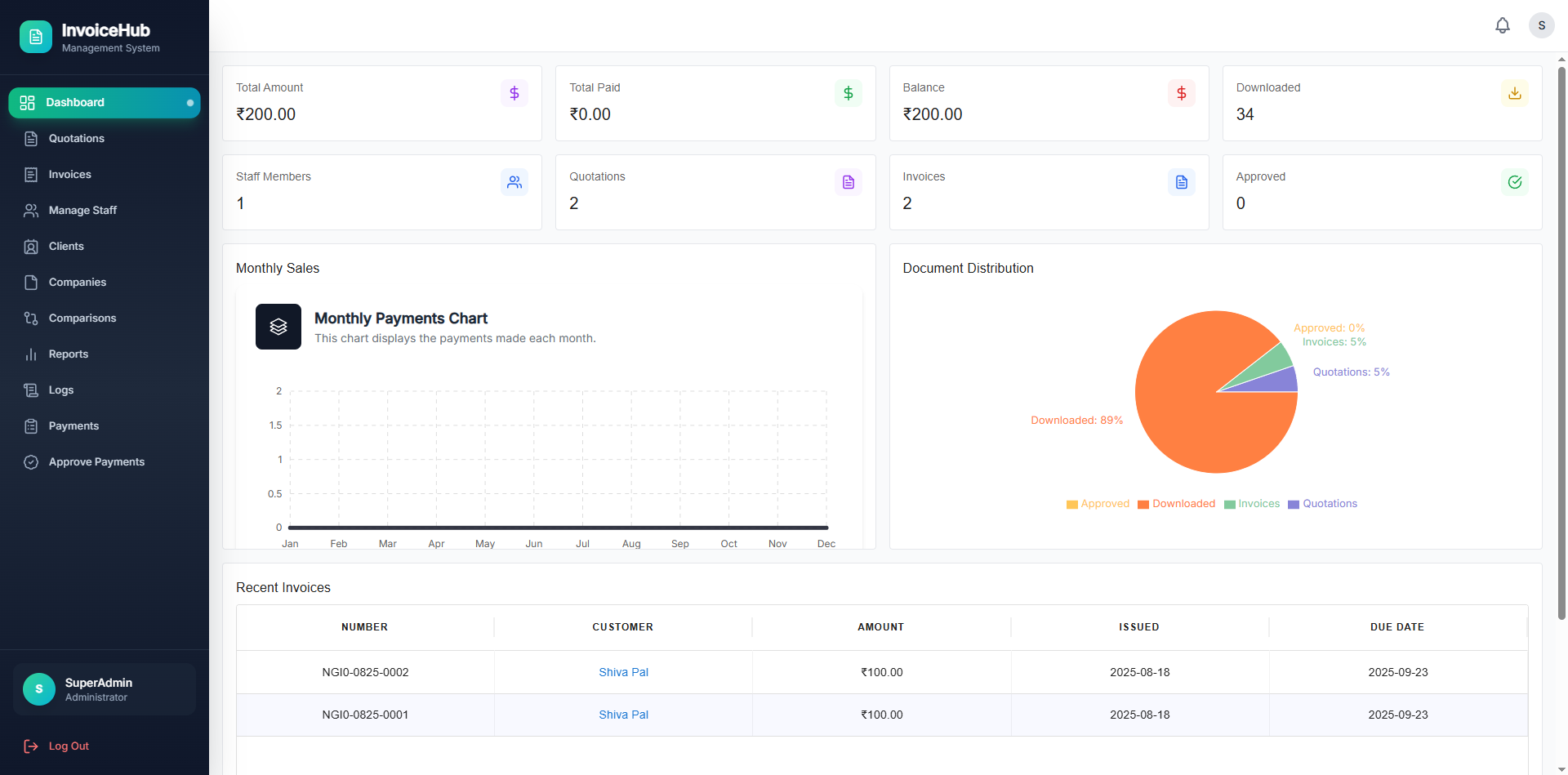1568x775 pixels.
Task: Select the Reports bar-chart icon
Action: [x=31, y=354]
